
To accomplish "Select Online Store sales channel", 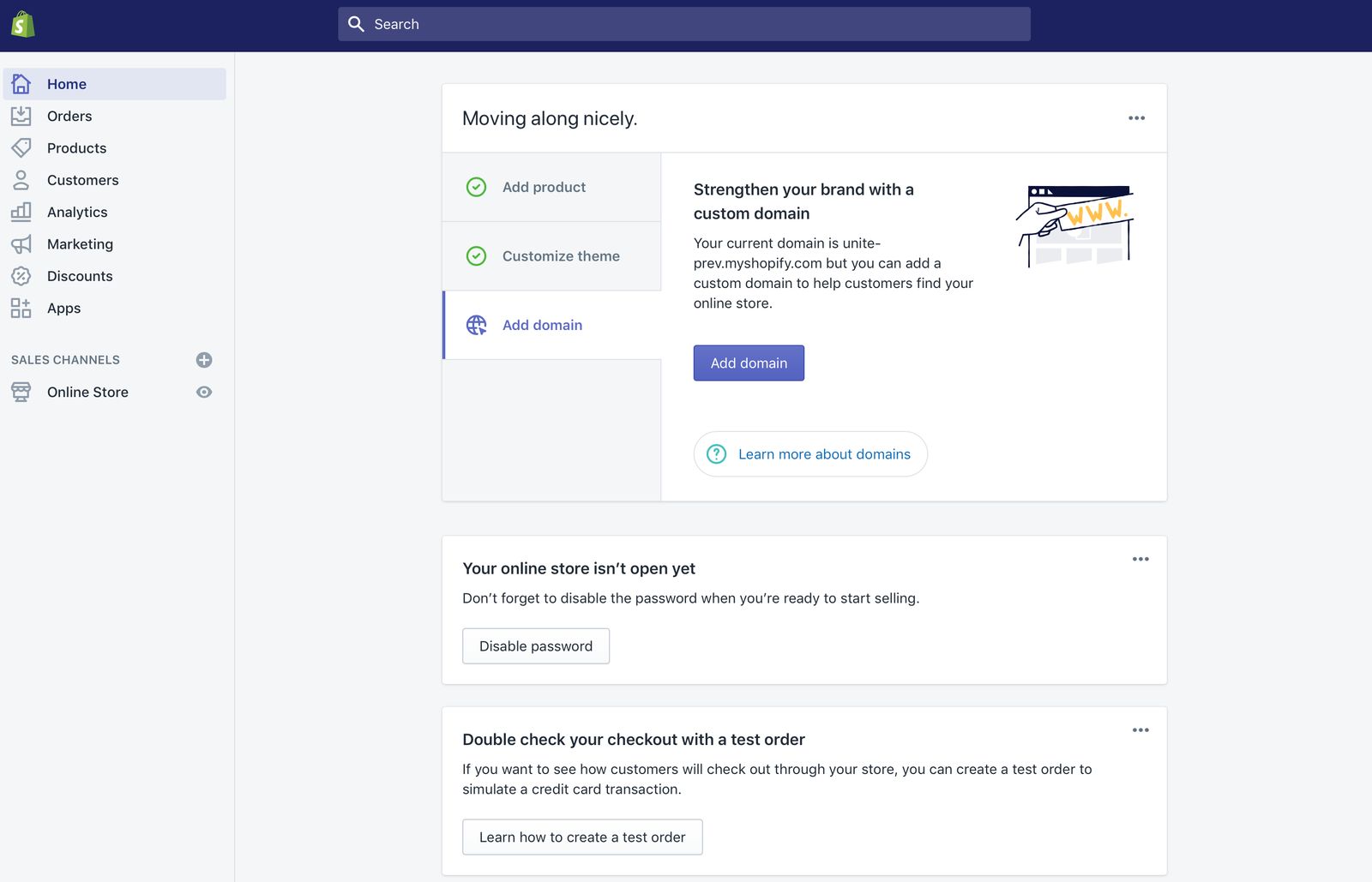I will [x=87, y=392].
